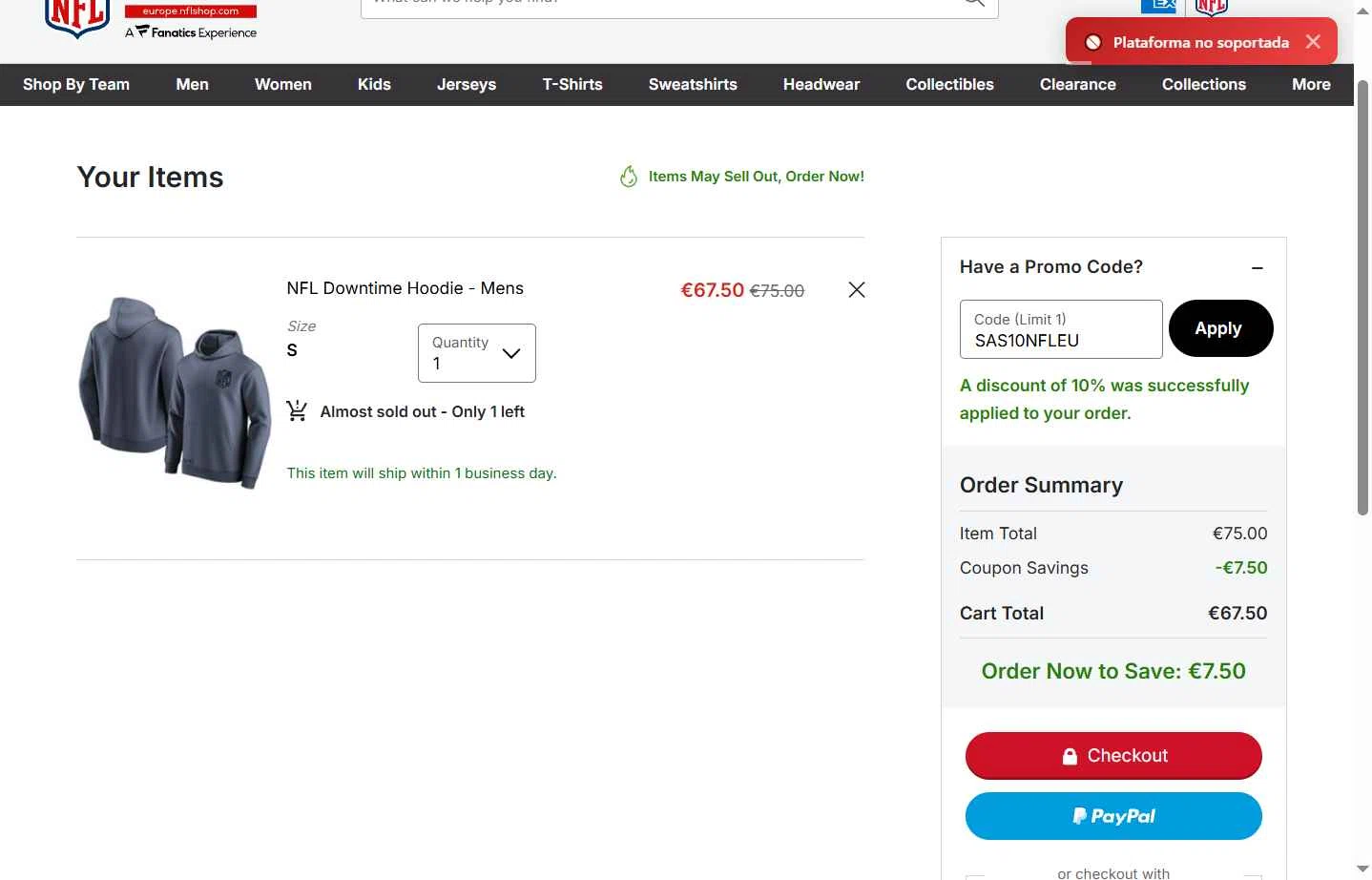This screenshot has width=1372, height=880.
Task: Open the Headwear category
Action: (x=821, y=85)
